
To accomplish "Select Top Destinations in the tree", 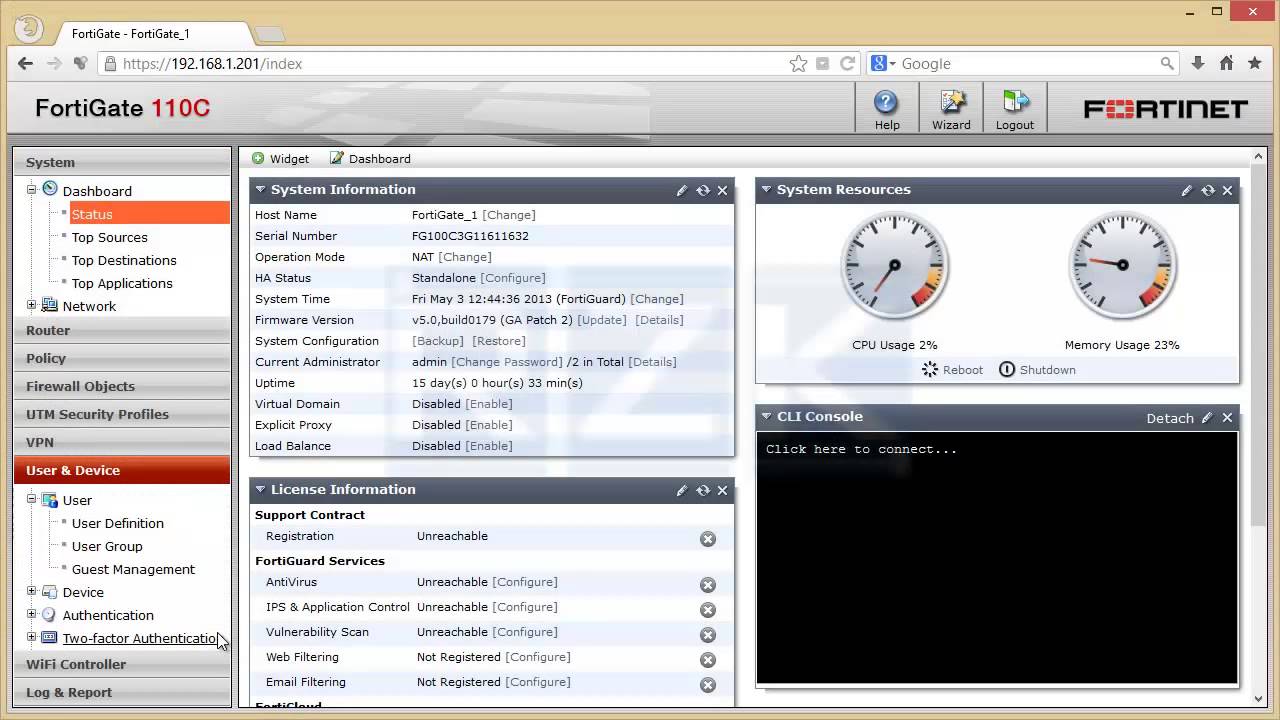I will pos(124,260).
